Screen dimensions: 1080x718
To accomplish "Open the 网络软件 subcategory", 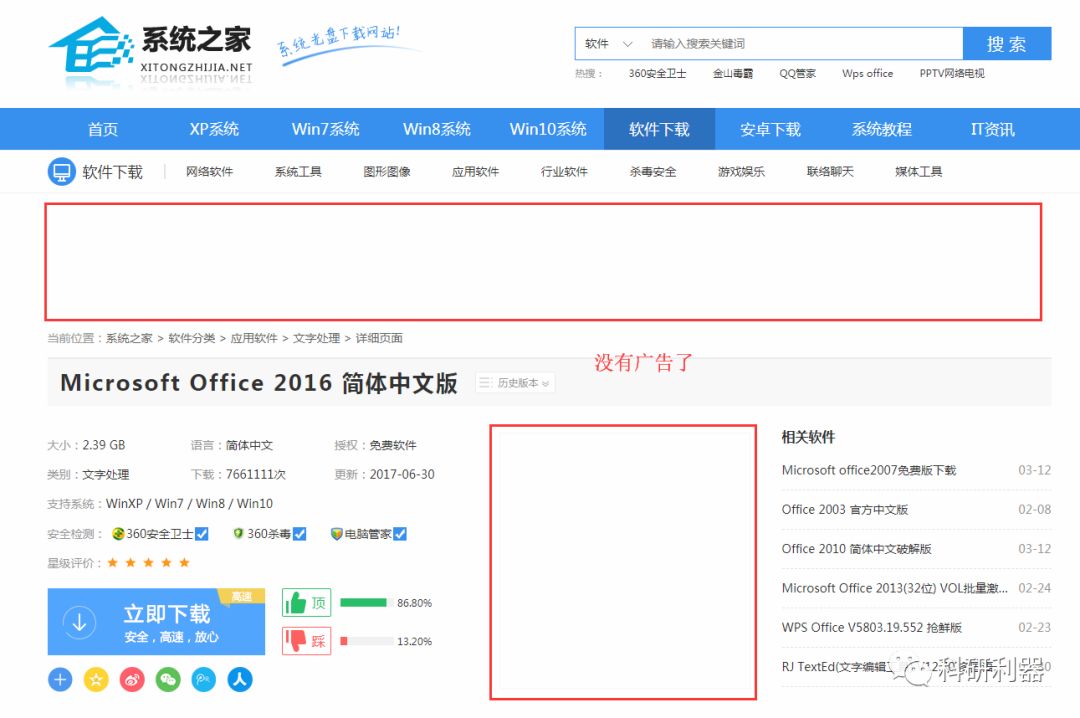I will (209, 172).
